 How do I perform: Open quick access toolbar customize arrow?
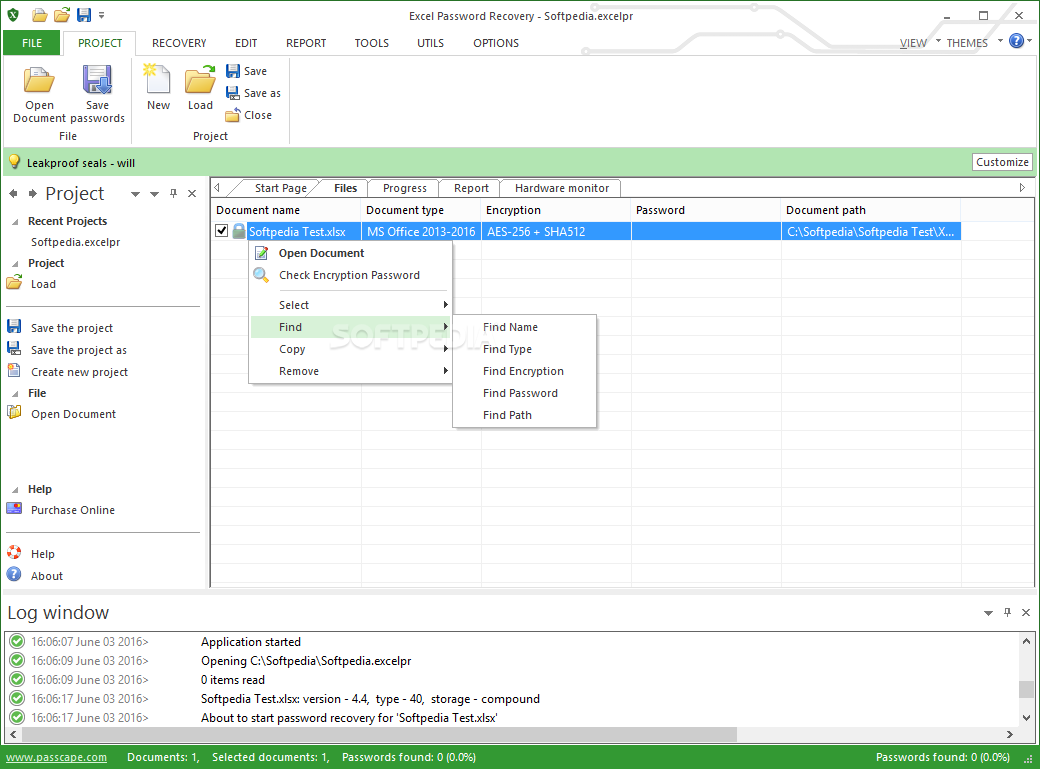coord(101,15)
